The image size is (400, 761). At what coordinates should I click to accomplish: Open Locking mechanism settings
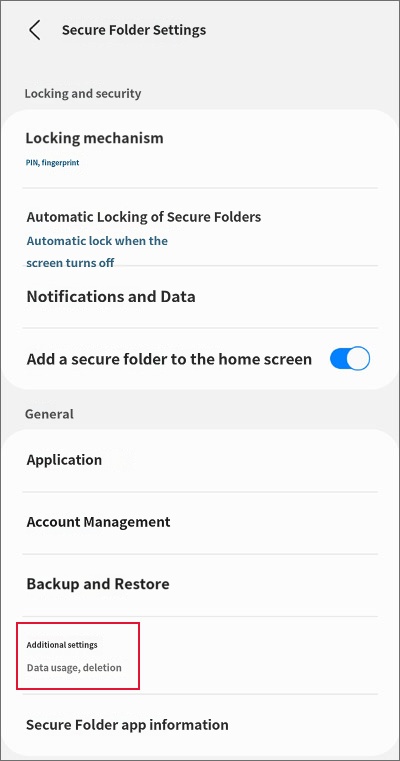(x=200, y=149)
